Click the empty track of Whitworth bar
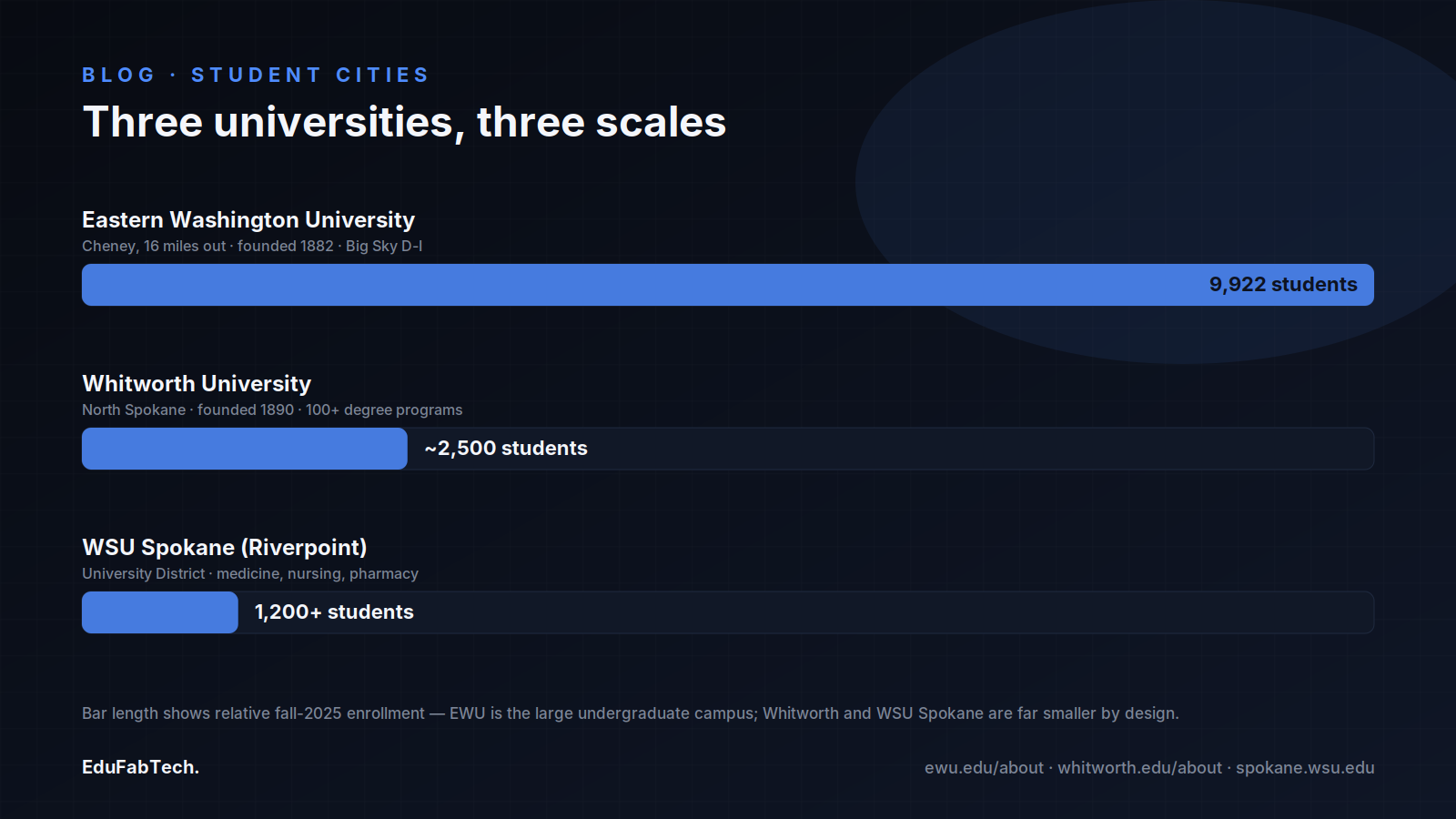 (x=981, y=449)
